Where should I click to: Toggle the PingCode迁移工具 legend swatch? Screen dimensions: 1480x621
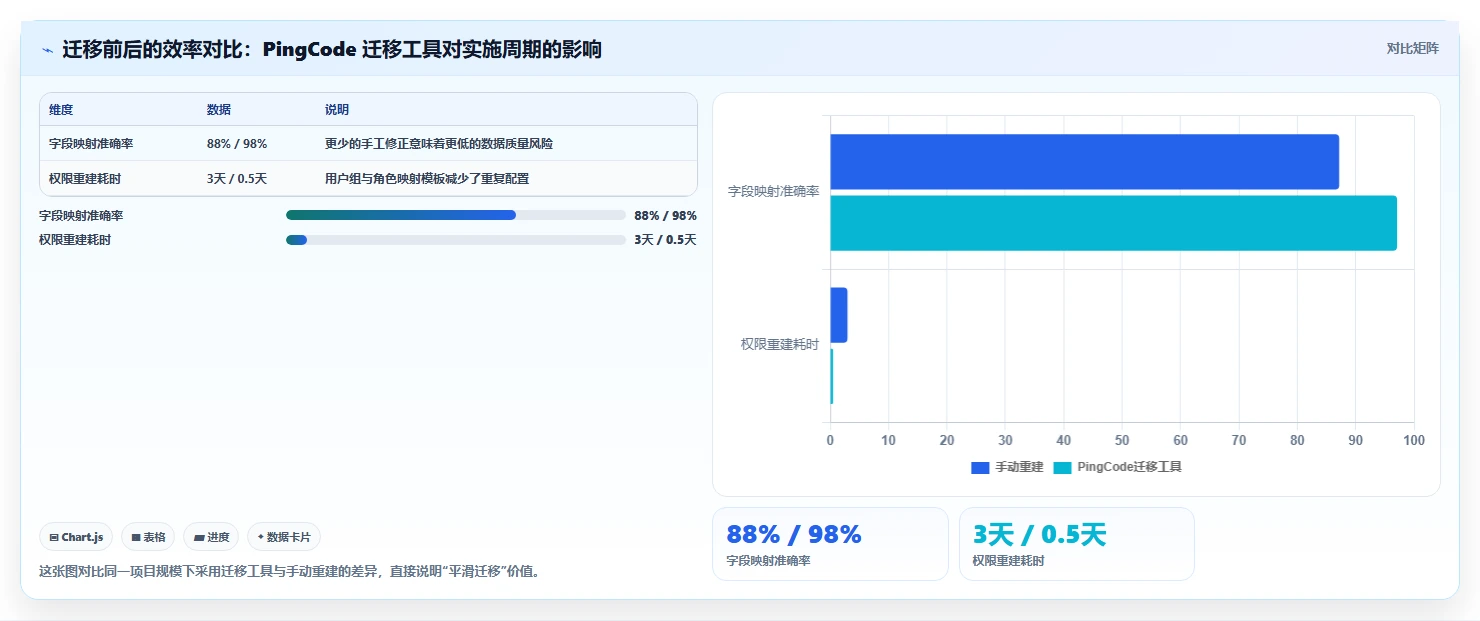pyautogui.click(x=1061, y=467)
